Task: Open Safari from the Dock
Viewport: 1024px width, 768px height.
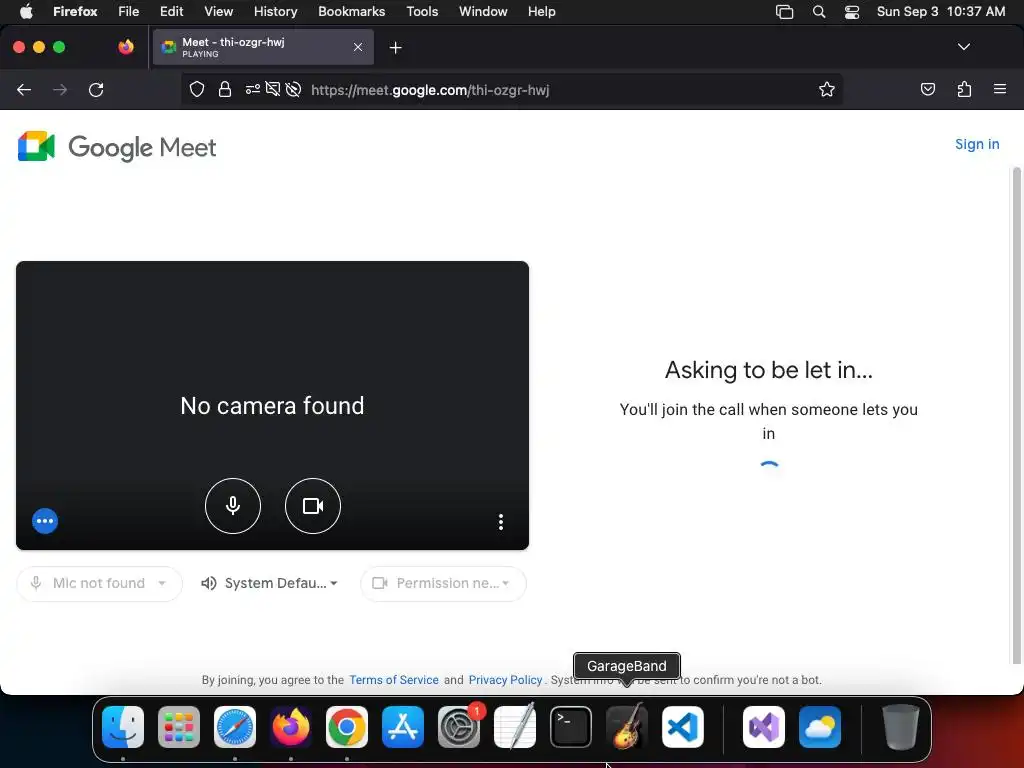Action: [235, 727]
